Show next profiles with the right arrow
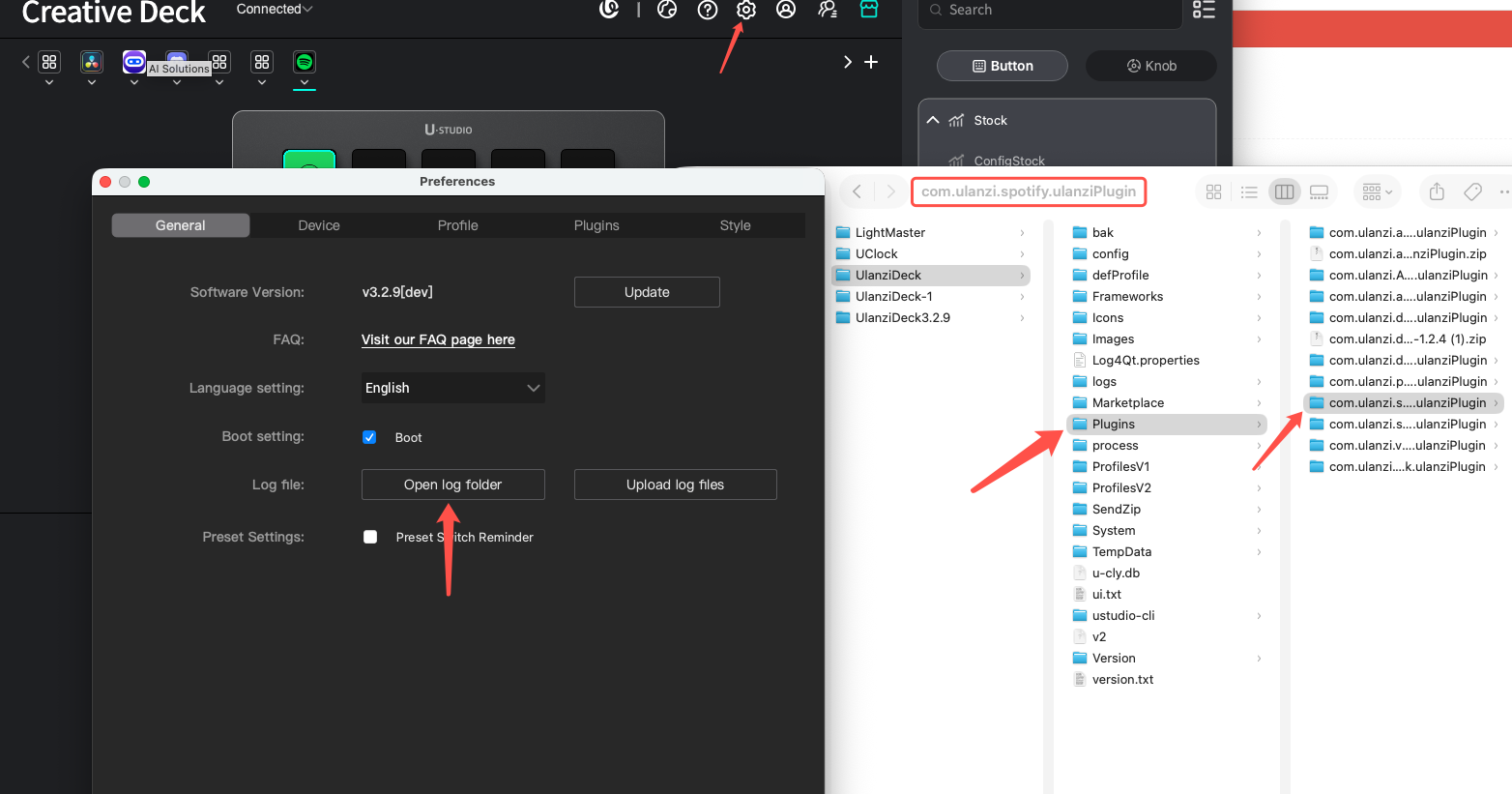 pos(848,62)
